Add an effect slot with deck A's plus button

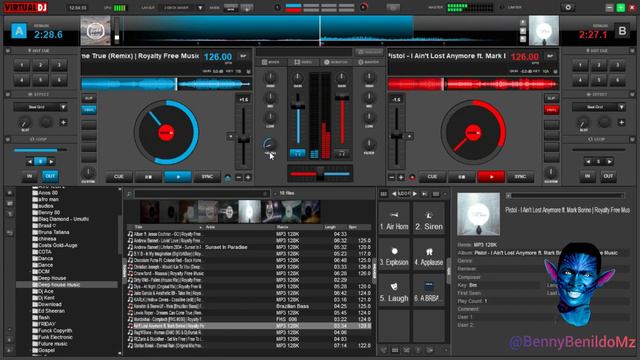pos(63,122)
